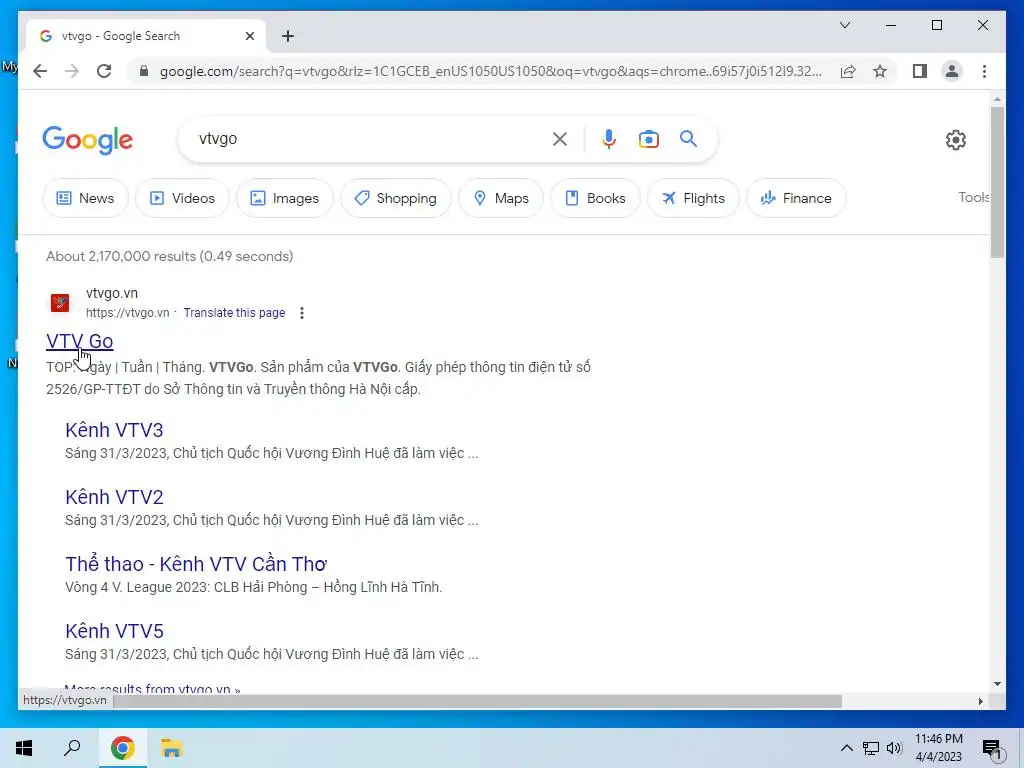
Task: Filter results by Images
Action: [285, 198]
